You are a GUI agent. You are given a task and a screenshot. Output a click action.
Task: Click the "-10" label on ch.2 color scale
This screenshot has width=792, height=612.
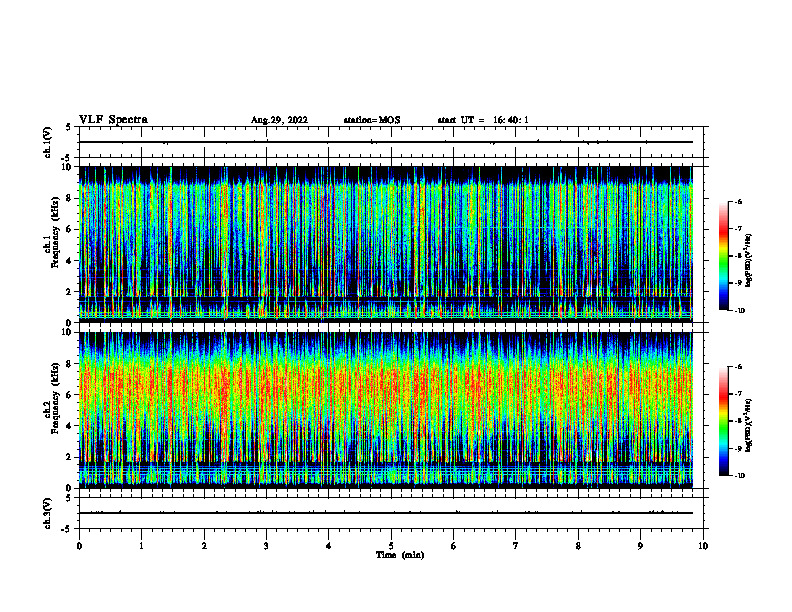(x=739, y=476)
